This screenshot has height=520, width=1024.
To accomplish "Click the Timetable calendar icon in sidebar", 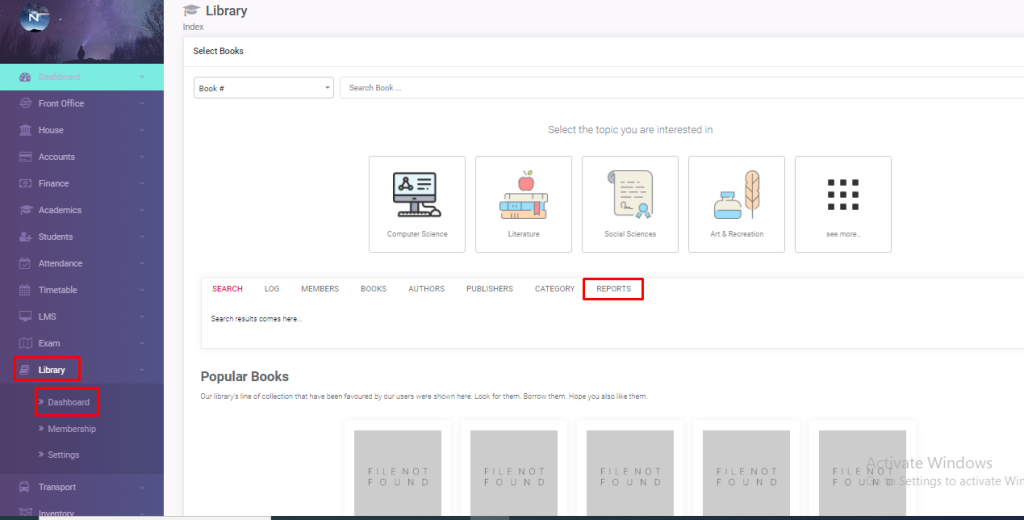I will coord(26,290).
